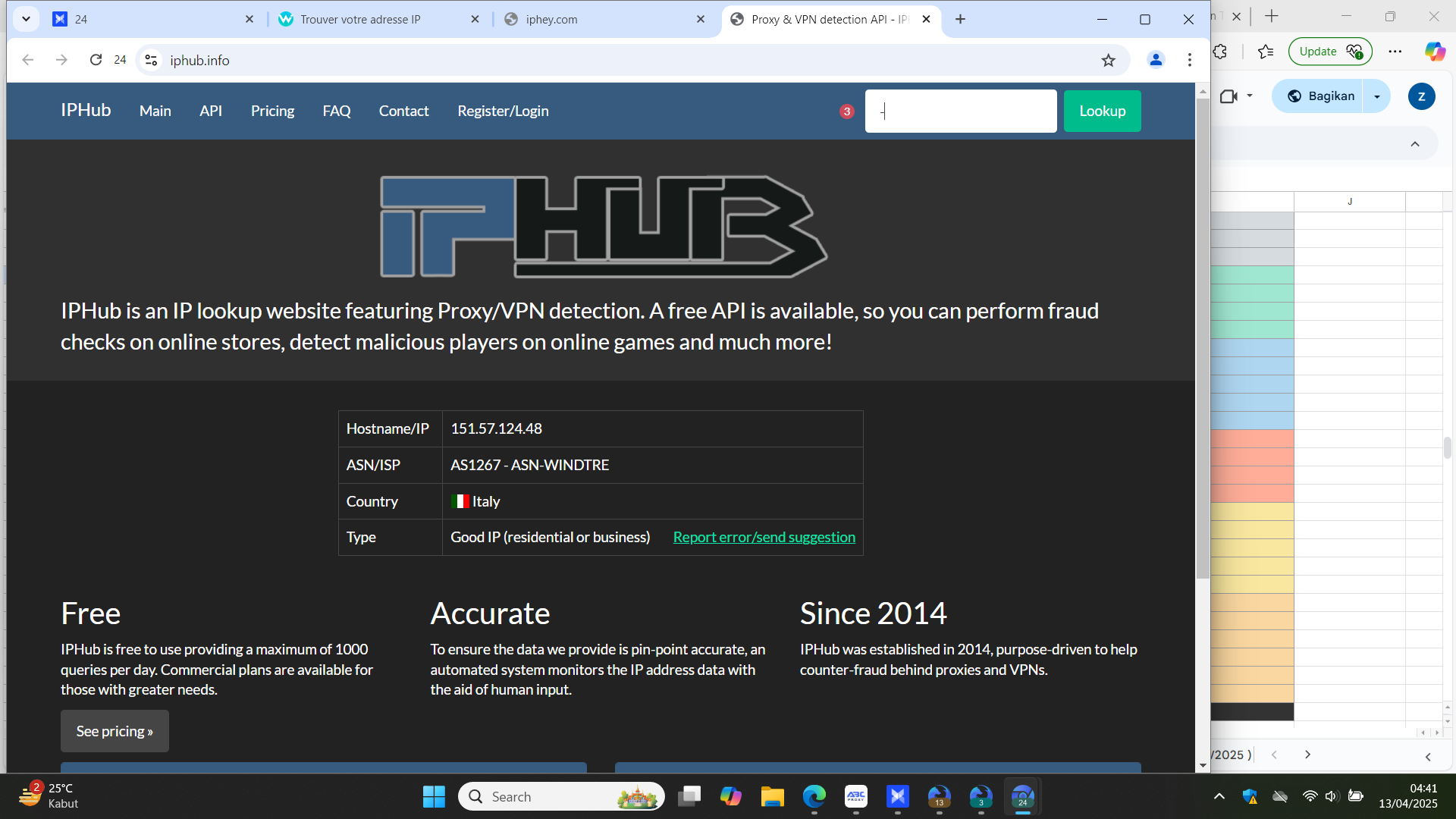Select column J header in spreadsheet
This screenshot has width=1456, height=819.
[x=1350, y=201]
